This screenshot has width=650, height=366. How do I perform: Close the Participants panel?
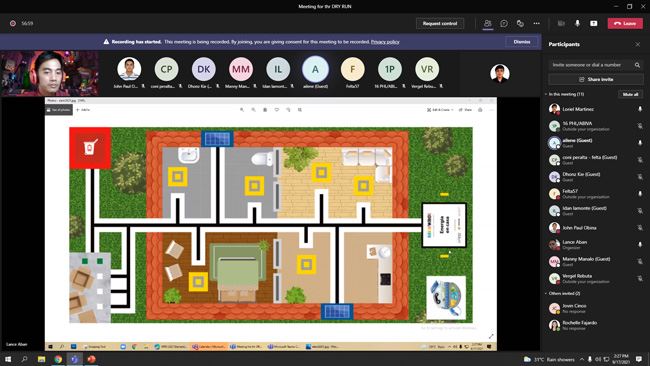tap(638, 44)
